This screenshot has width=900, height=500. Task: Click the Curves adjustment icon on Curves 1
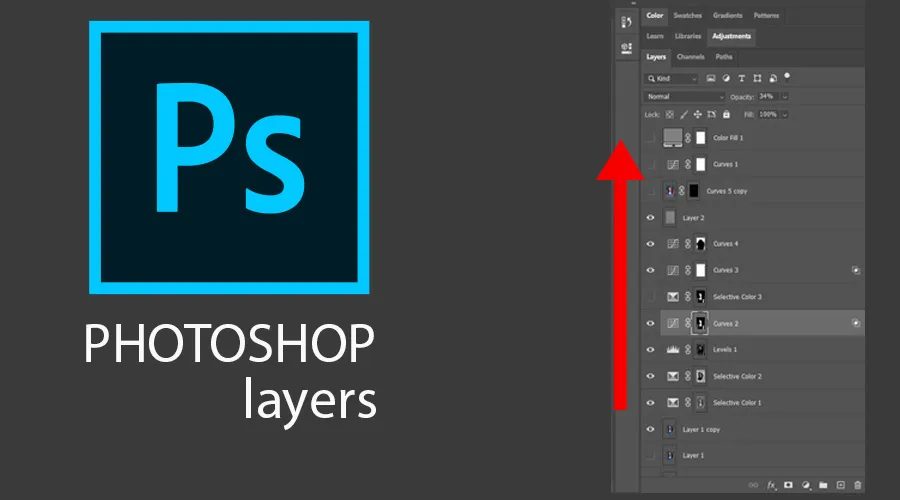[x=673, y=165]
